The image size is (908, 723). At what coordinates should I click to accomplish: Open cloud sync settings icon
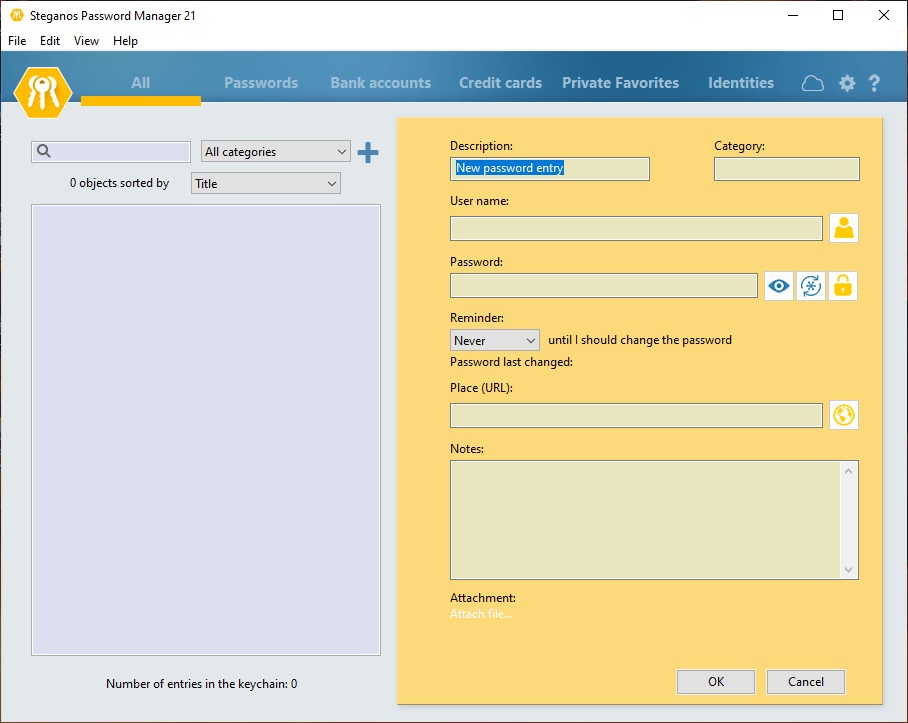coord(813,83)
